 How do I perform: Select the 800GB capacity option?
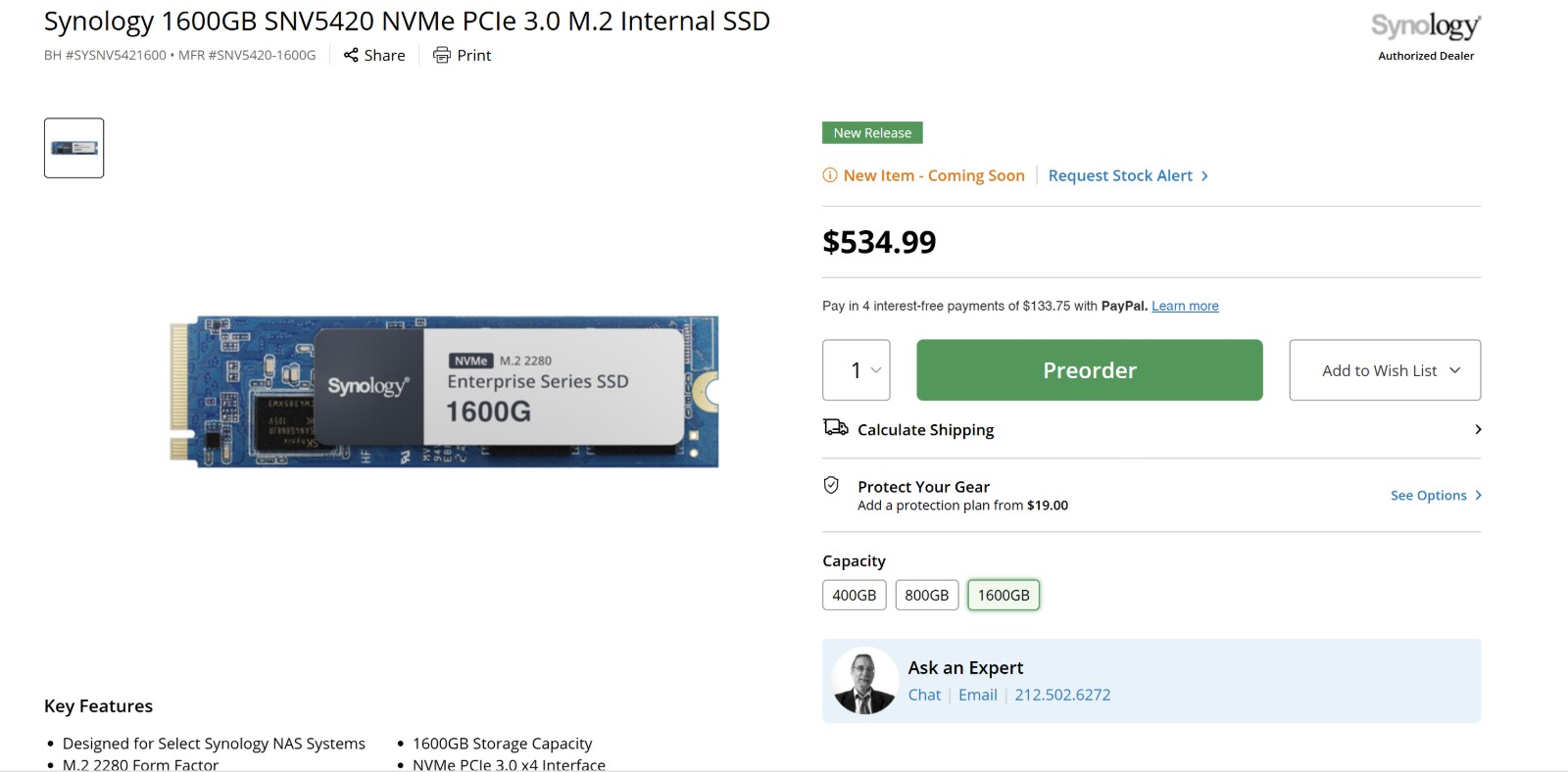pos(926,595)
